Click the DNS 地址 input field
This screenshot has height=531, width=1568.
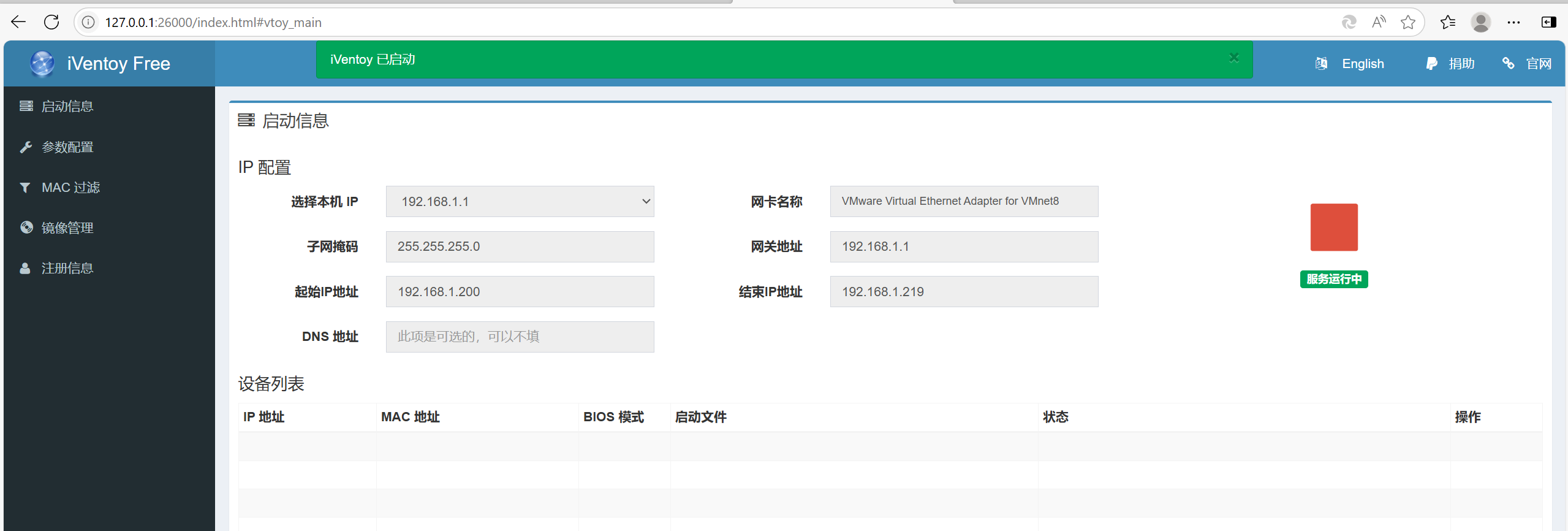click(x=520, y=337)
